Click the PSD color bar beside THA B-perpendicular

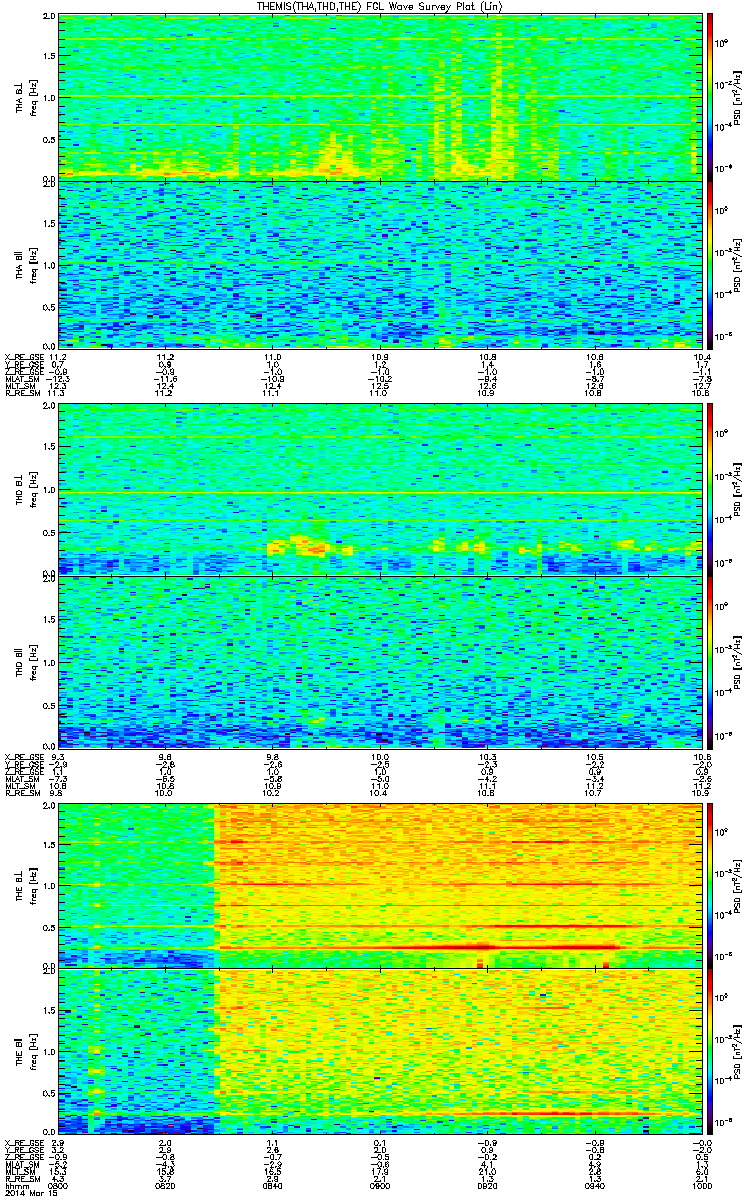pyautogui.click(x=710, y=97)
